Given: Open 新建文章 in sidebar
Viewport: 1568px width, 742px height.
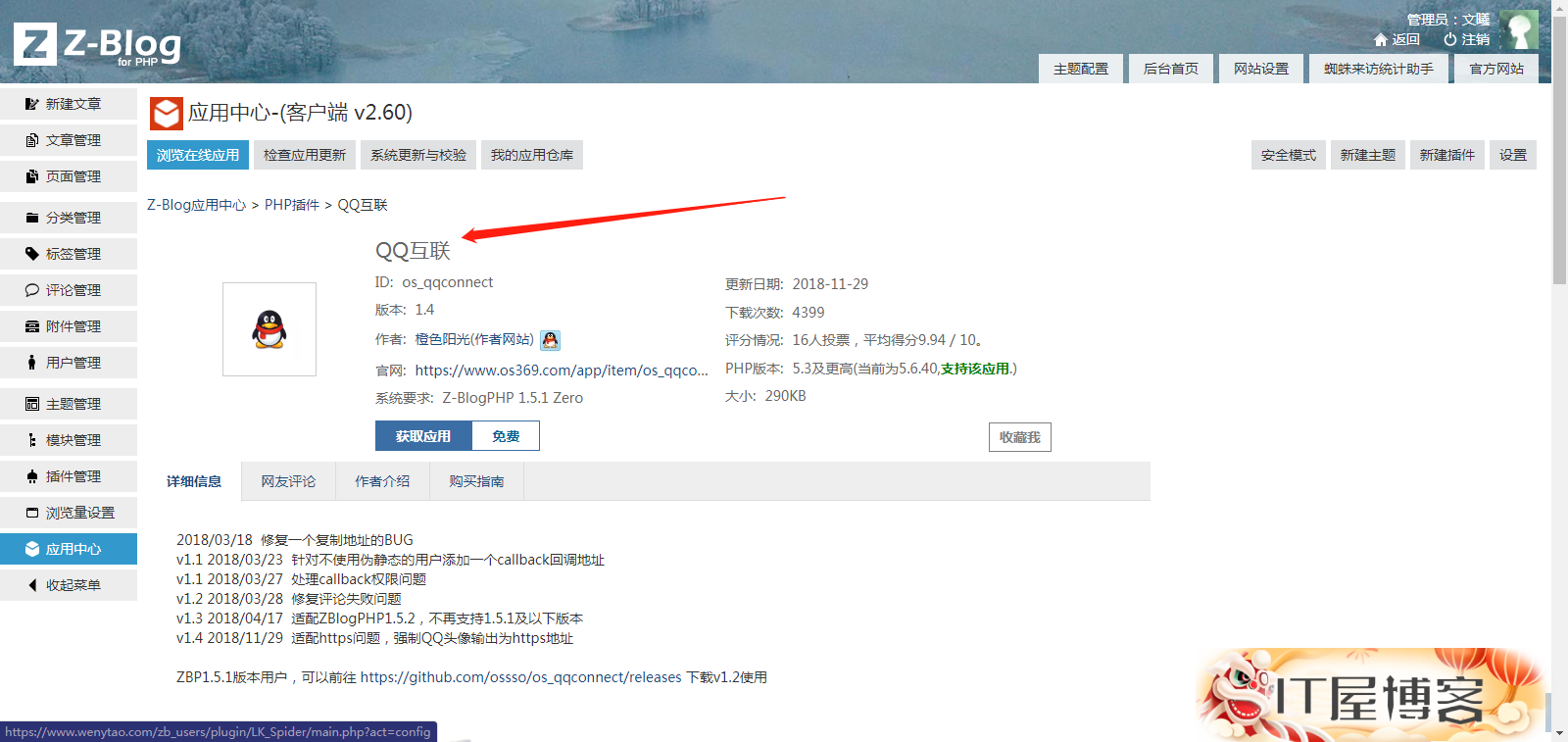Looking at the screenshot, I should click(69, 104).
